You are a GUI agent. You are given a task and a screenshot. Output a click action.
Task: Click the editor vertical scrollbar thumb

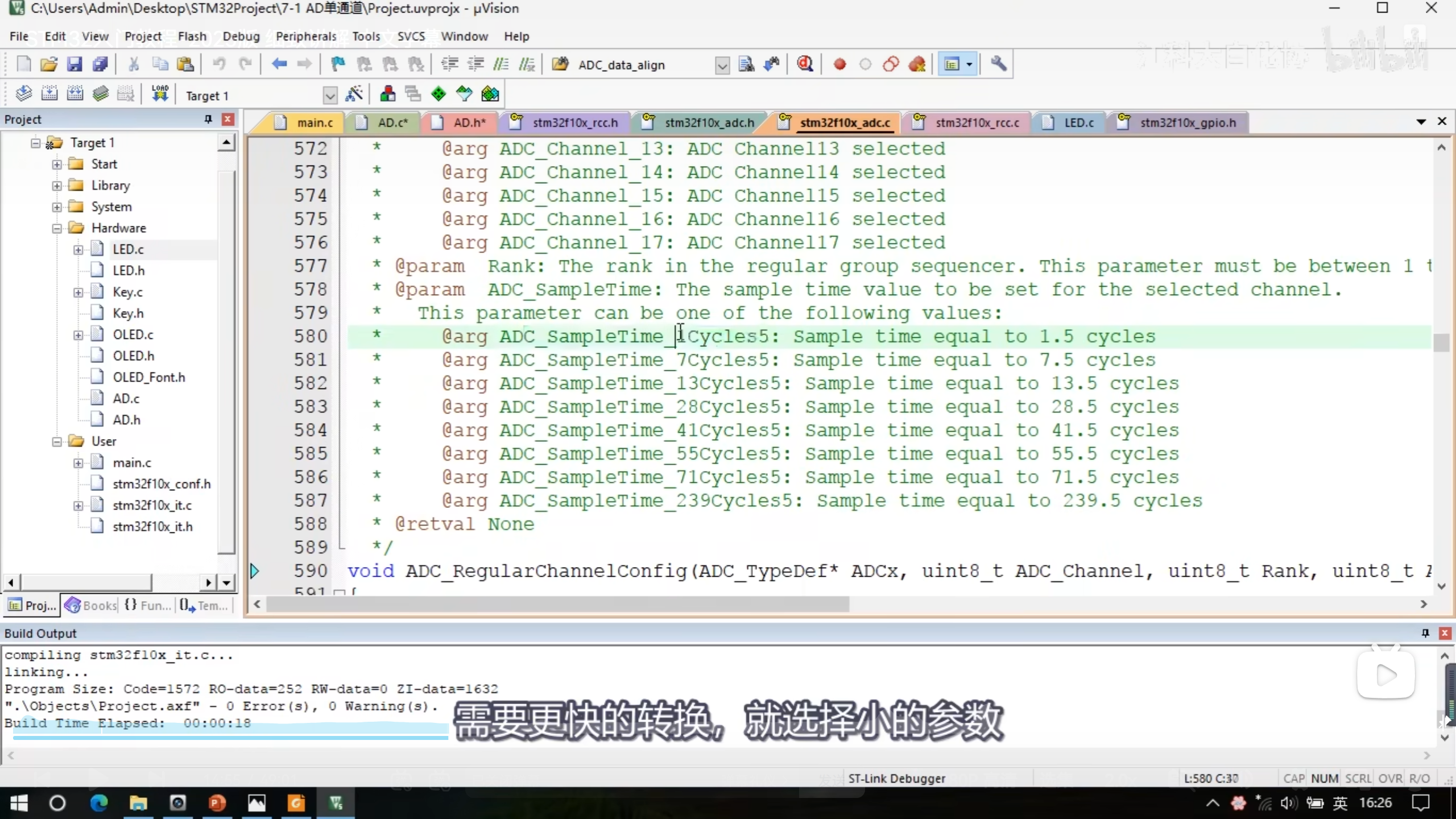pyautogui.click(x=1441, y=343)
